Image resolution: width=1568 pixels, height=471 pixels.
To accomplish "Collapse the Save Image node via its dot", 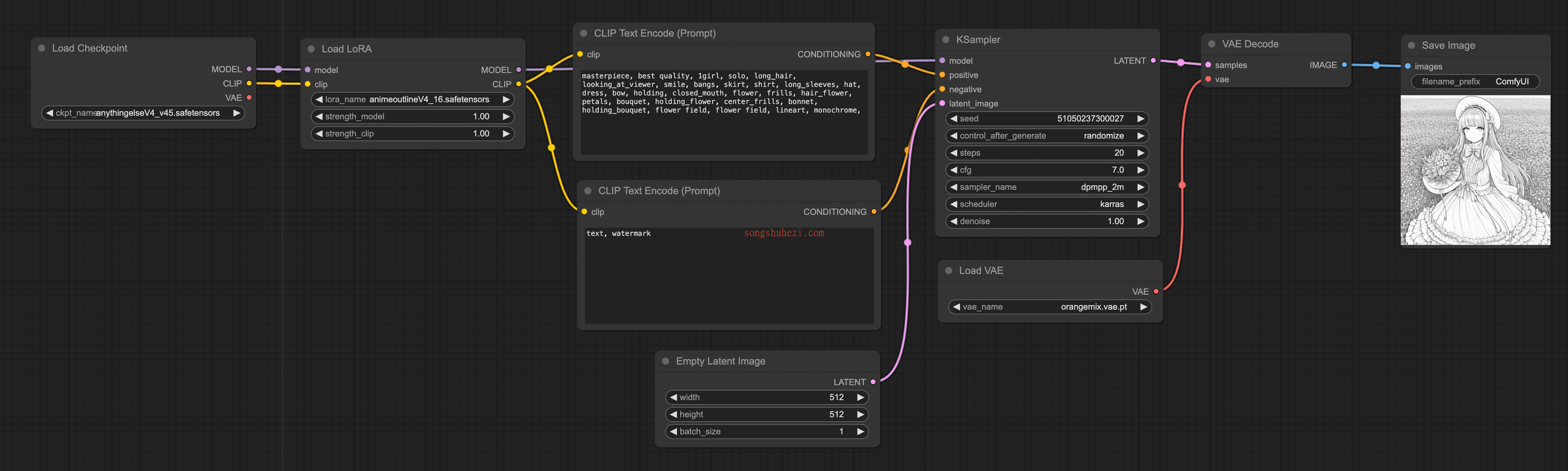I will click(1412, 46).
